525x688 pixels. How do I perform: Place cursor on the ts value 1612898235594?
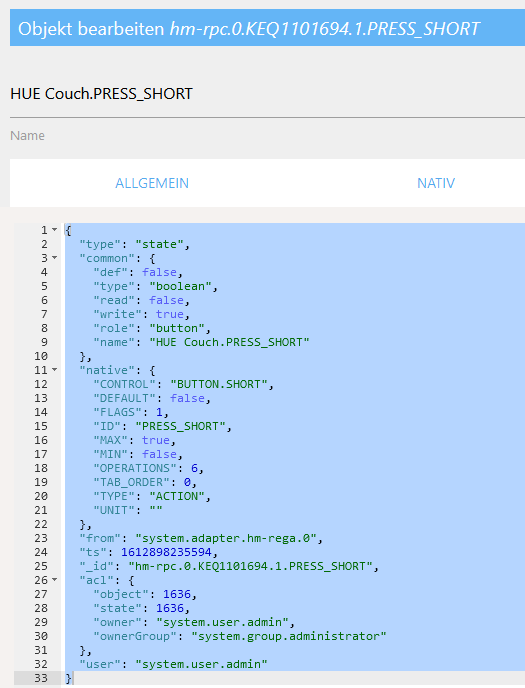pyautogui.click(x=166, y=552)
